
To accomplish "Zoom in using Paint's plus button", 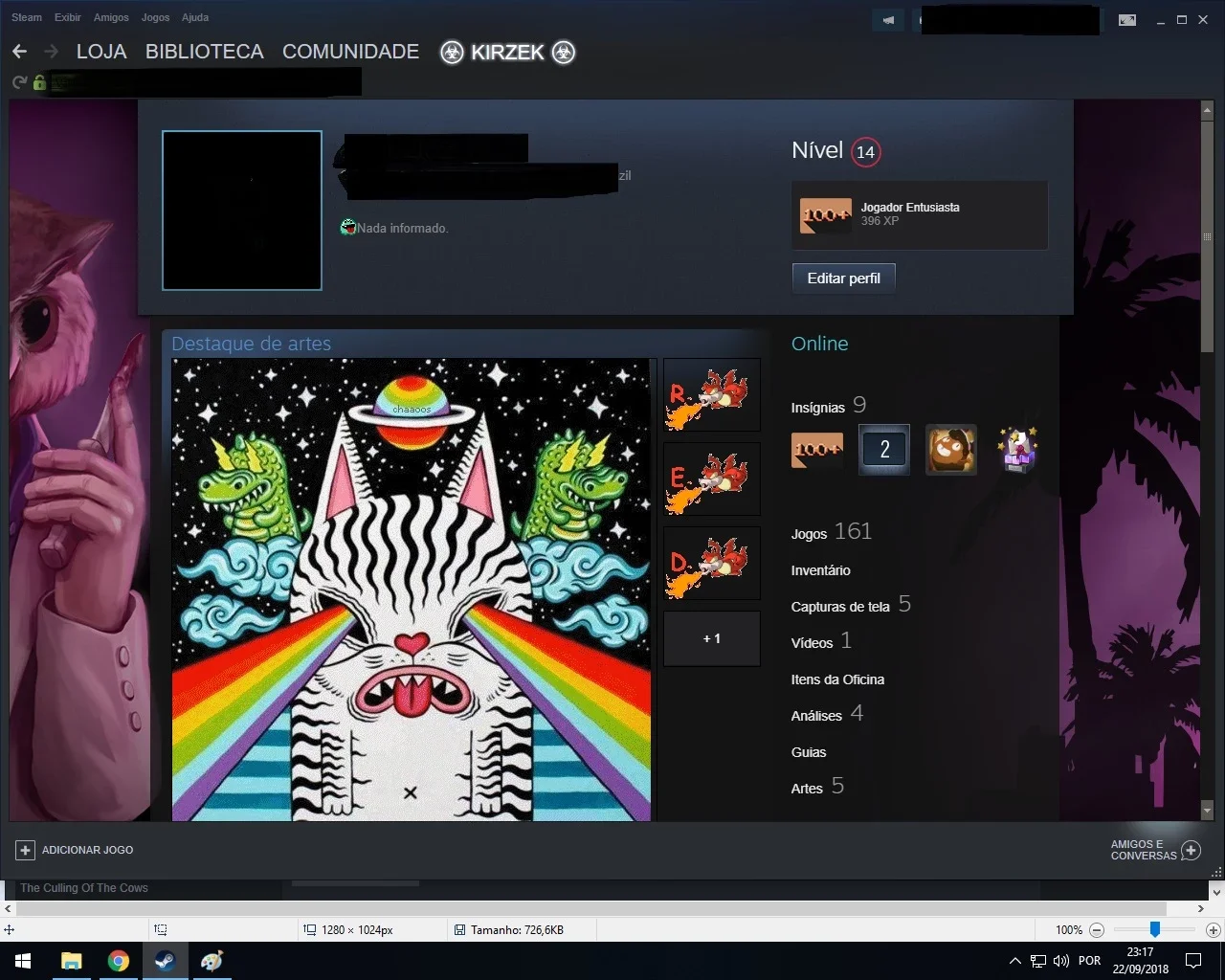I will 1213,930.
